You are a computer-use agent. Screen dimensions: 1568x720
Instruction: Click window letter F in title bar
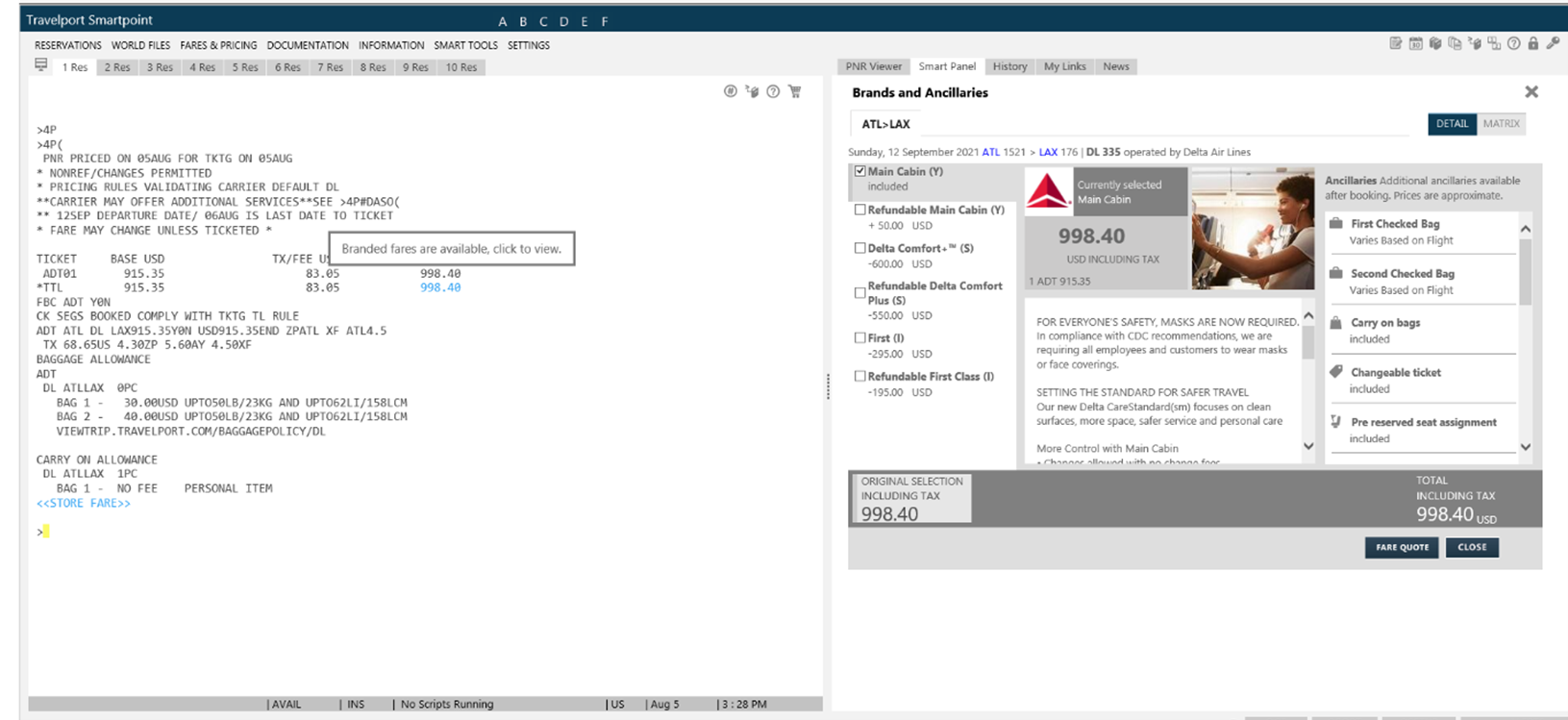pos(604,21)
